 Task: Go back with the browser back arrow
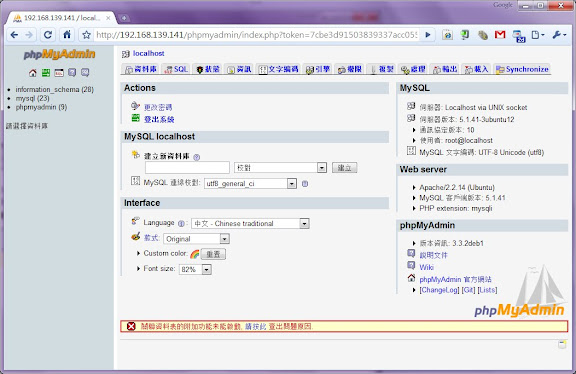pos(14,35)
